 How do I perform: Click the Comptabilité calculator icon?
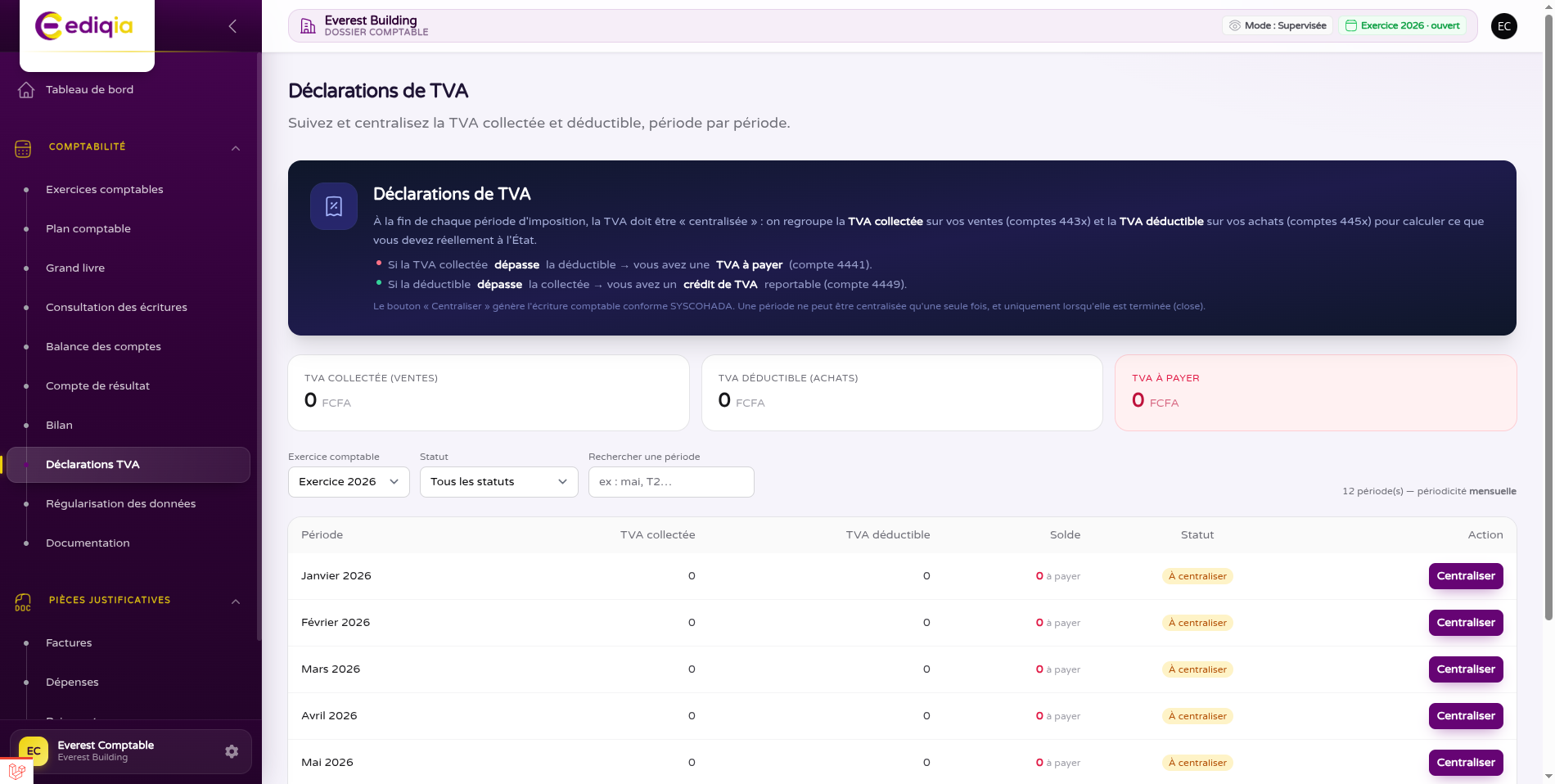pyautogui.click(x=23, y=149)
